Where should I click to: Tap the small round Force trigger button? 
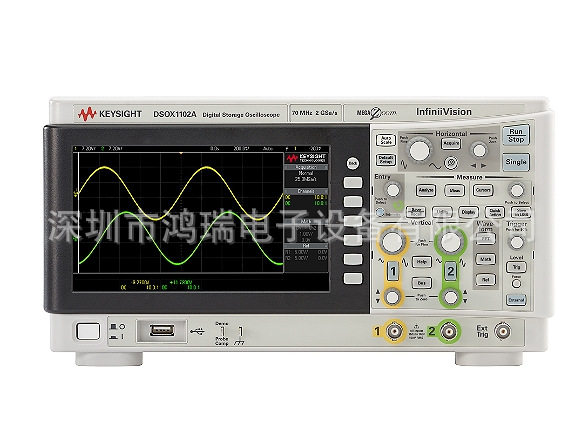(x=516, y=284)
